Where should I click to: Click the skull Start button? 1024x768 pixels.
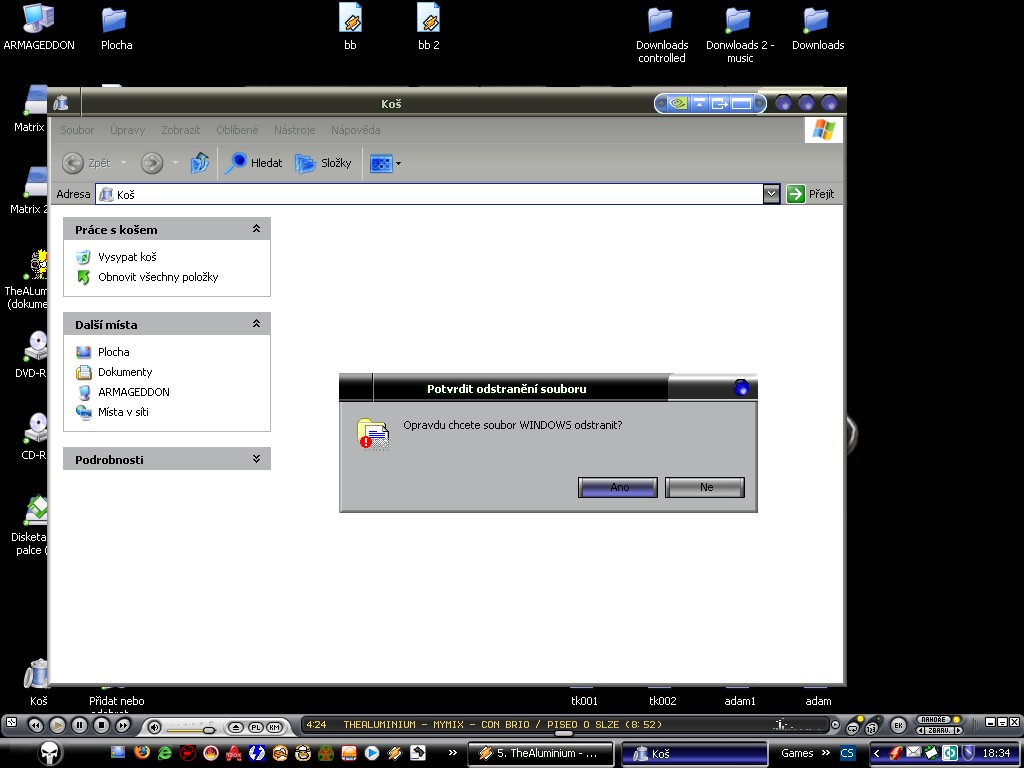50,753
